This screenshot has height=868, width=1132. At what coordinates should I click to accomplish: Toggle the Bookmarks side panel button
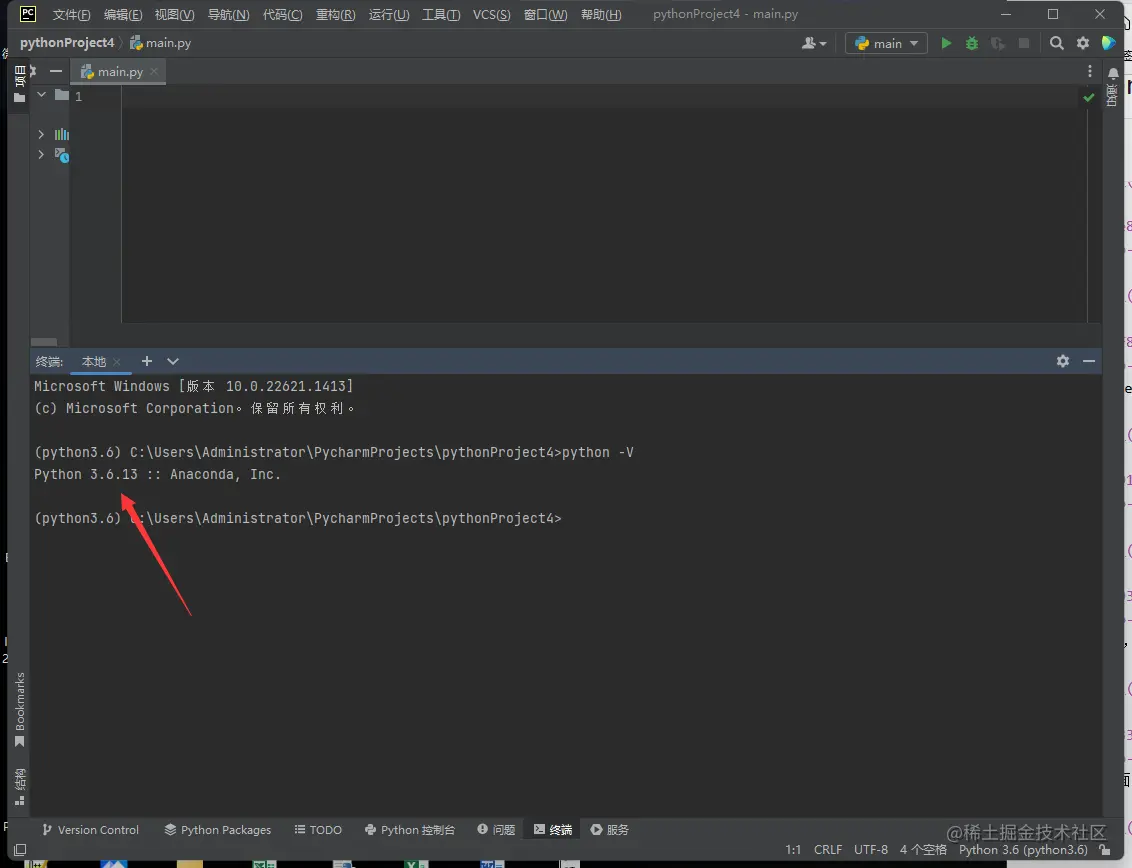point(19,710)
